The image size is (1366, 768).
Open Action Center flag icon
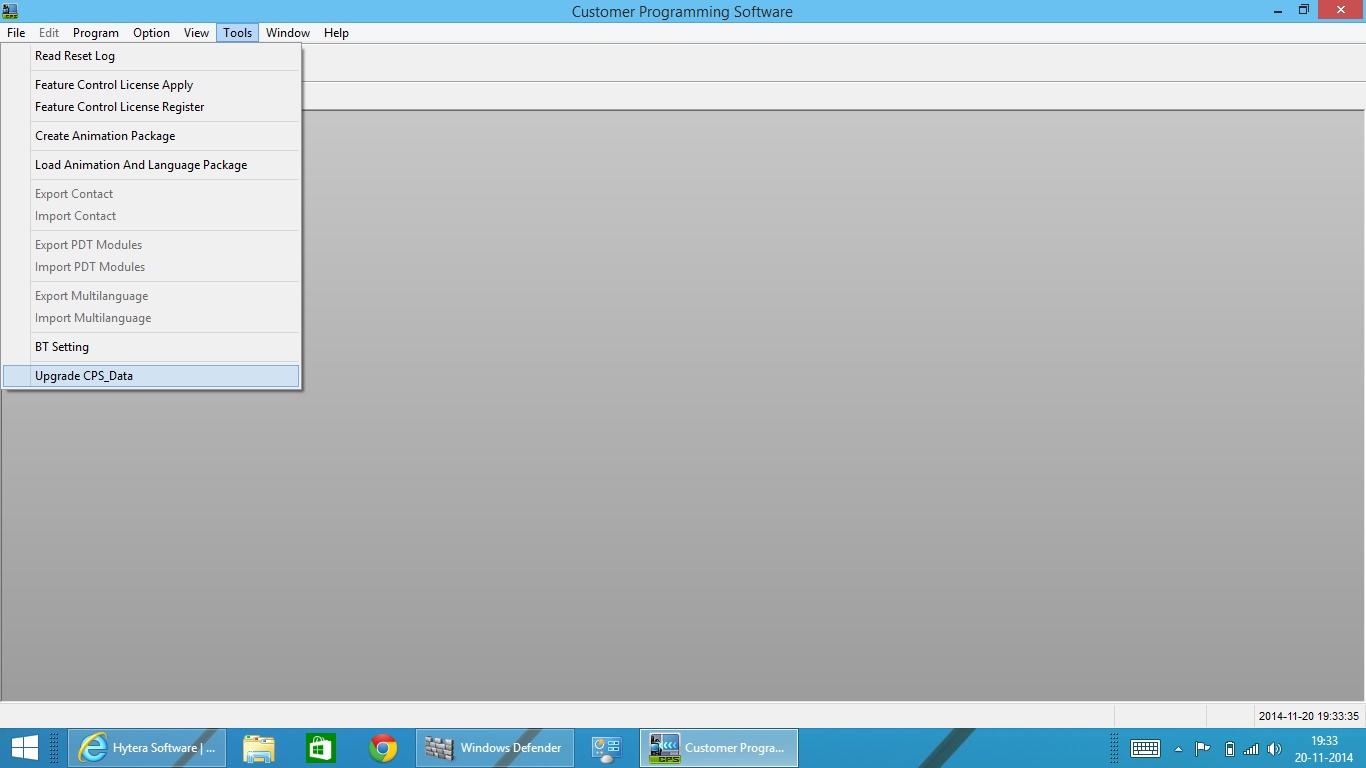pyautogui.click(x=1203, y=748)
